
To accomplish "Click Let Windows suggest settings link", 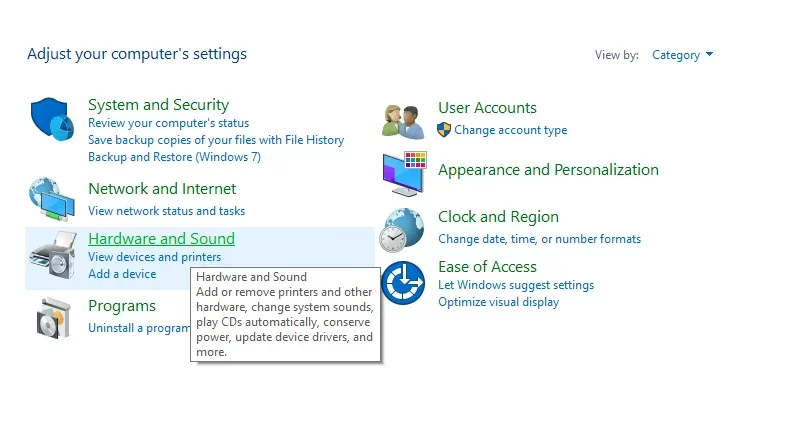I will coord(516,285).
